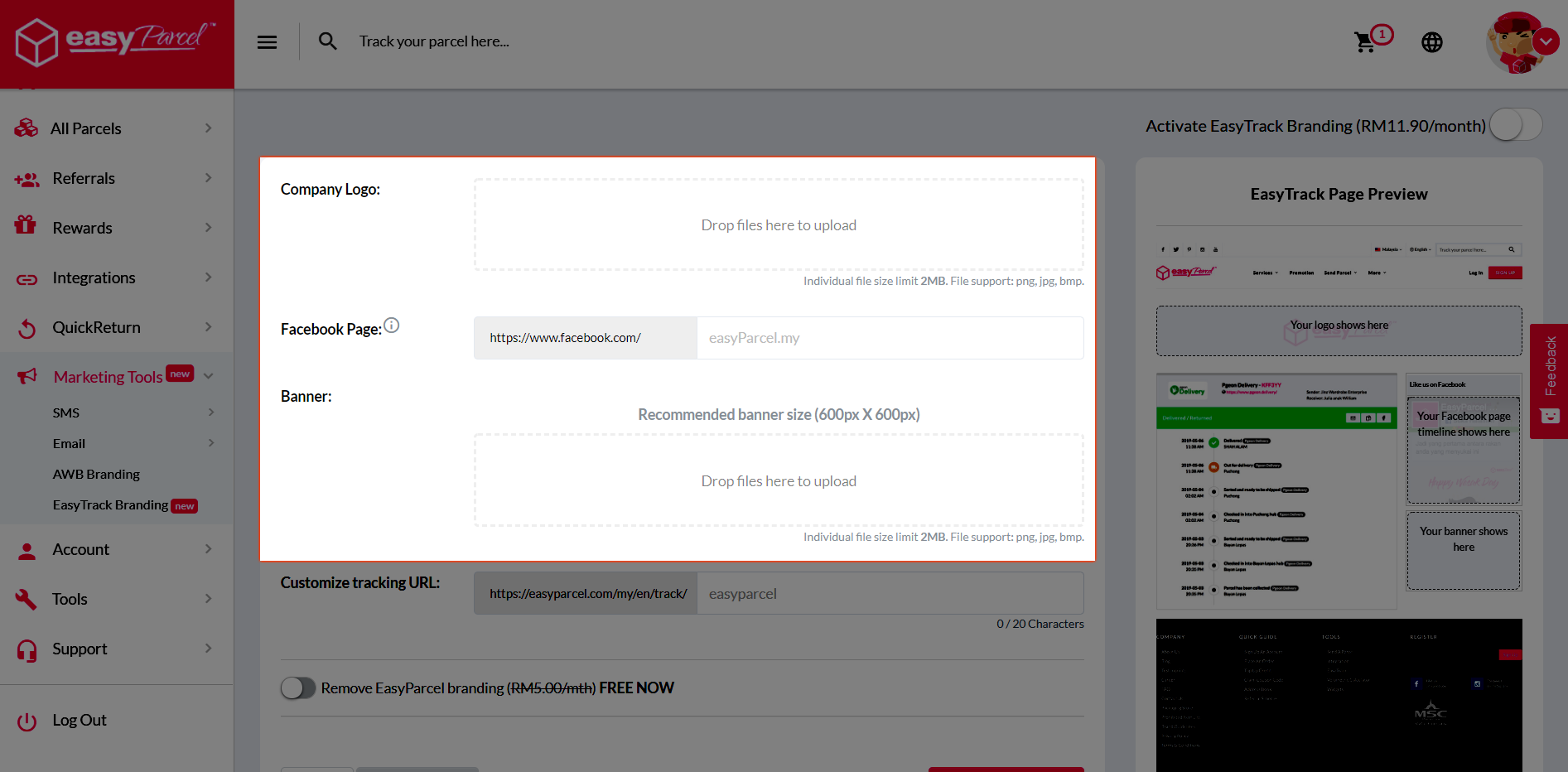Select the QuickReturn arrow icon
The image size is (1568, 772).
click(x=27, y=327)
